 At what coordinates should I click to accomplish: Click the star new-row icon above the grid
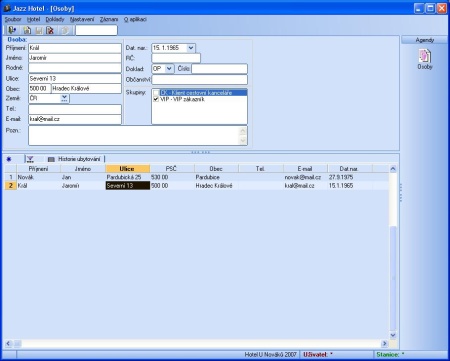coord(9,159)
